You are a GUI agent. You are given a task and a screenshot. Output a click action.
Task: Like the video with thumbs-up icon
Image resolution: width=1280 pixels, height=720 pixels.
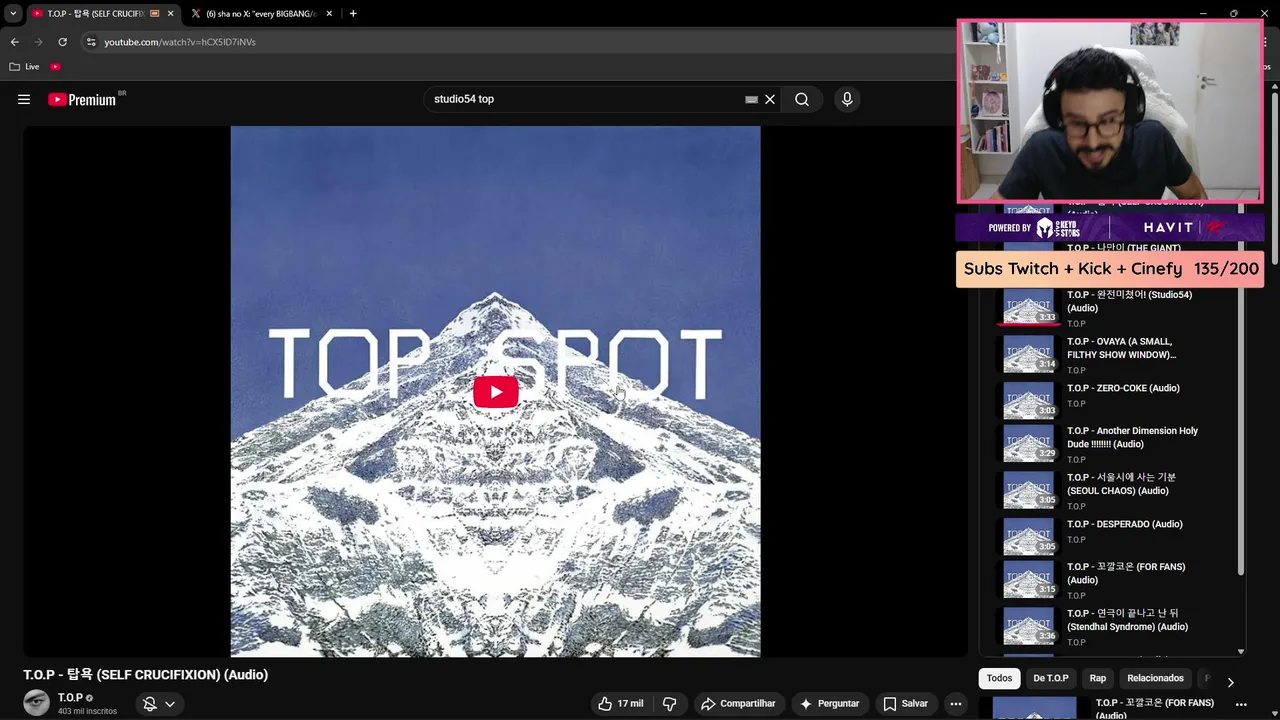click(621, 704)
